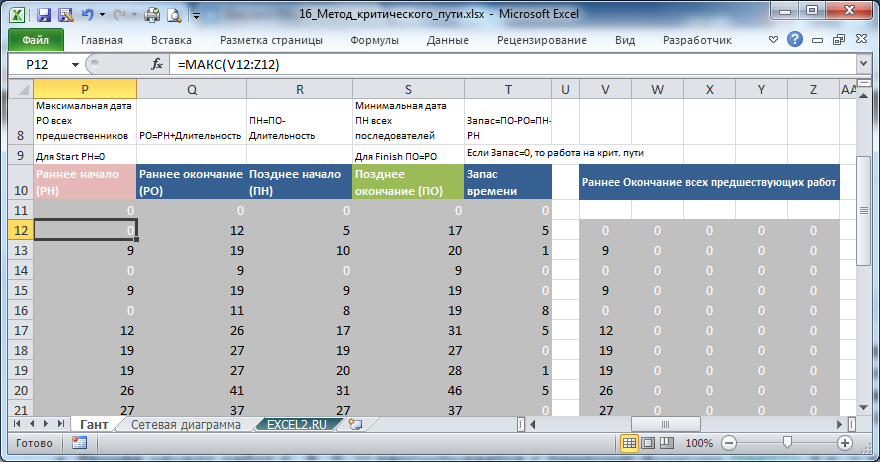Screen dimensions: 880x462
Task: Click the zoom in plus button
Action: click(845, 443)
